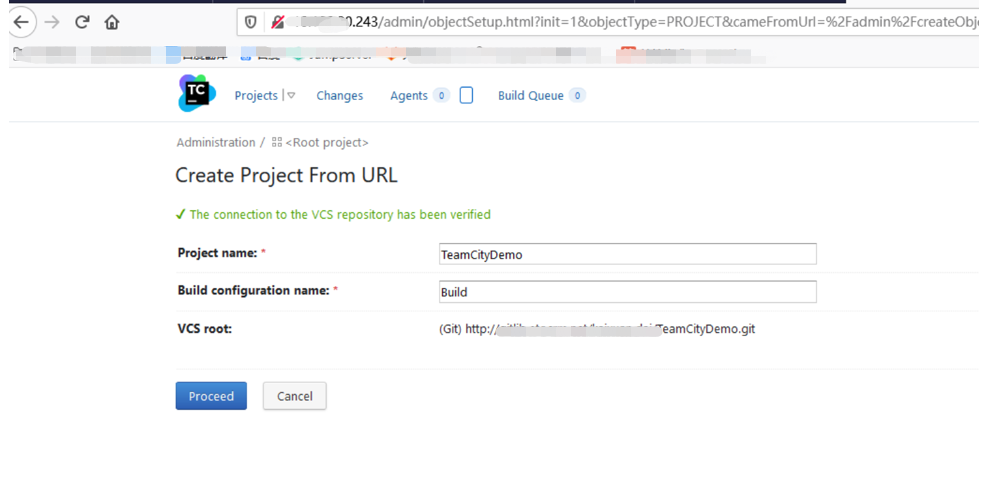Image resolution: width=992 pixels, height=501 pixels.
Task: Click the Proceed button
Action: [211, 396]
